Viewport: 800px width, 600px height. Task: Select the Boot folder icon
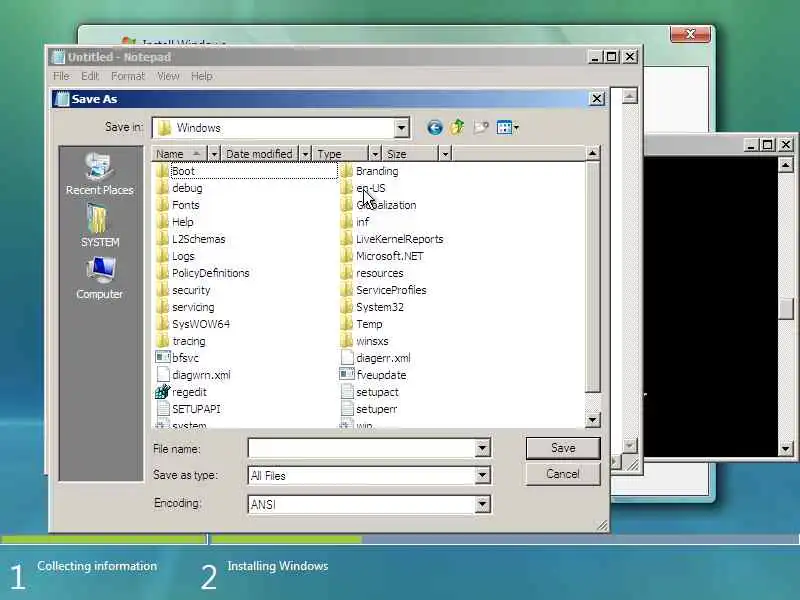(163, 171)
